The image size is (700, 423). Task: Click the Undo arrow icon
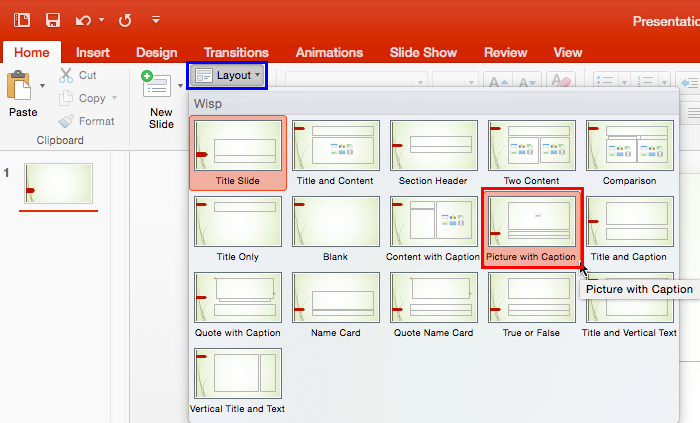point(83,20)
